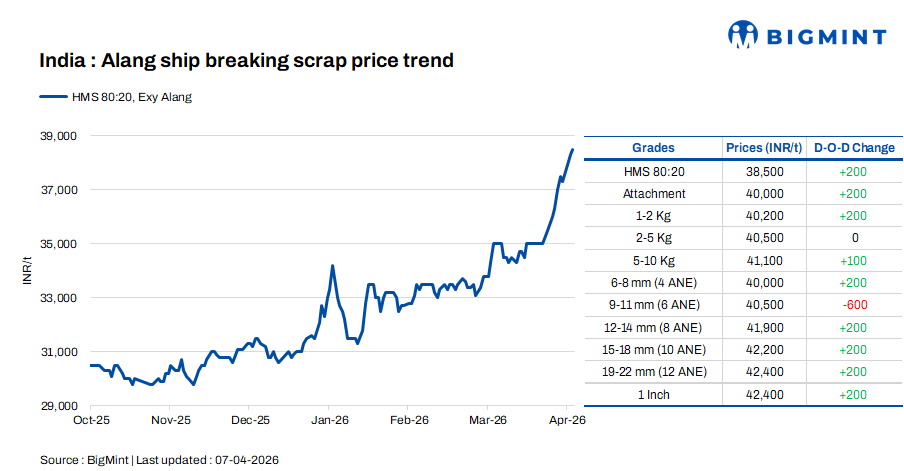Click the Attachment grade row
This screenshot has height=471, width=904.
[x=654, y=194]
